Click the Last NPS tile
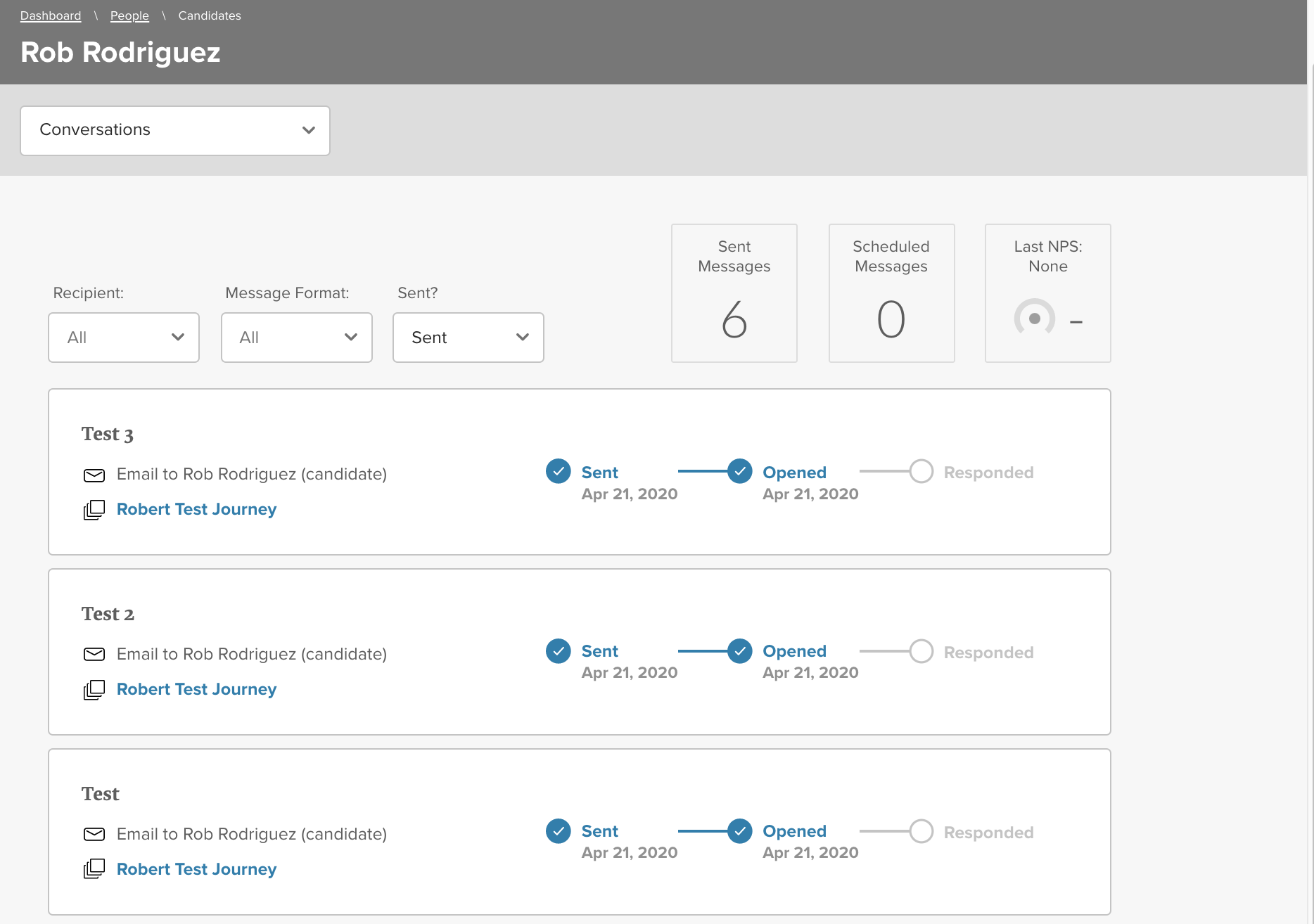Screen dimensions: 1314x924 point(1048,293)
